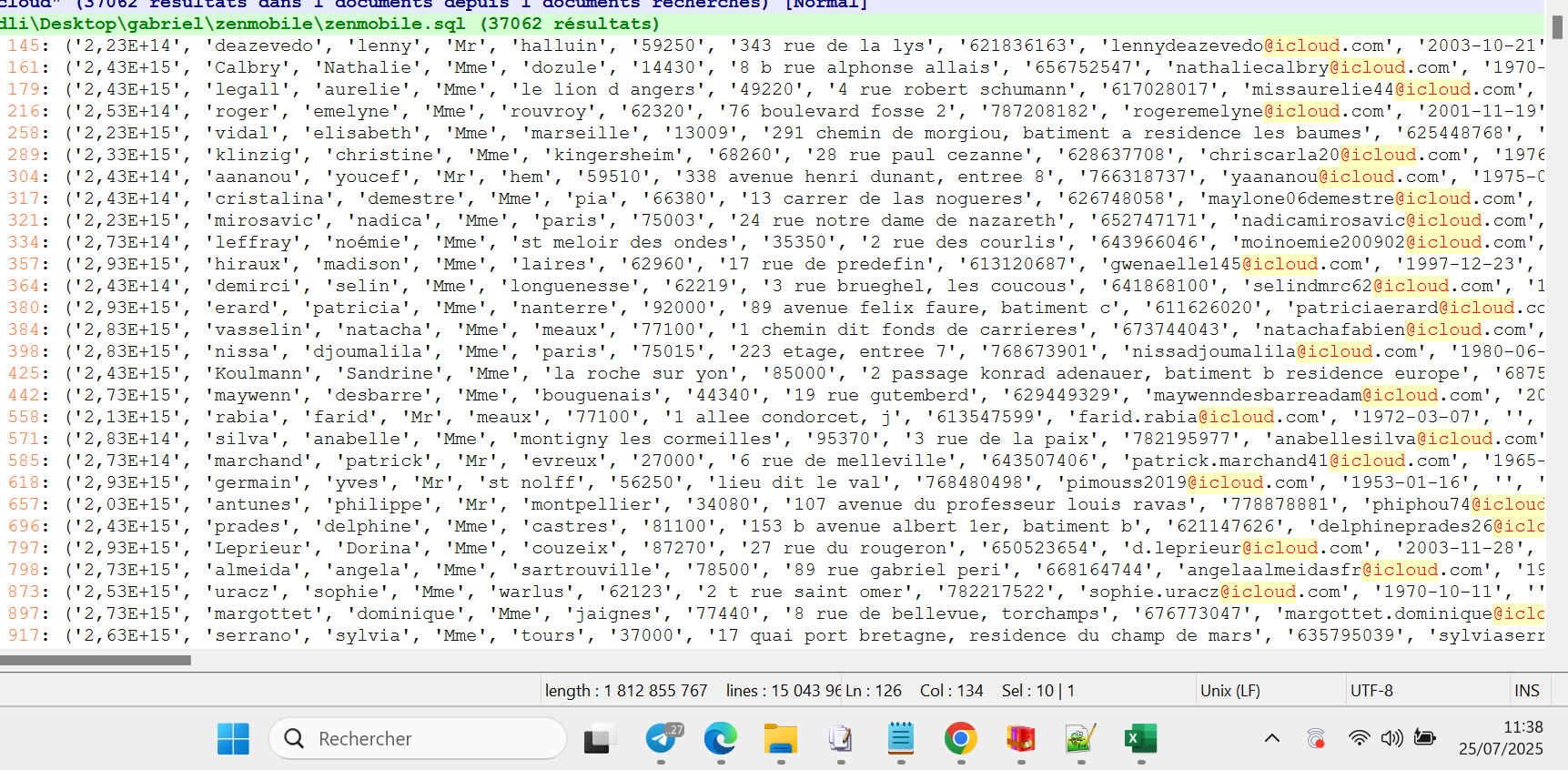Open the Windows Start menu
Viewport: 1568px width, 770px height.
[x=233, y=738]
